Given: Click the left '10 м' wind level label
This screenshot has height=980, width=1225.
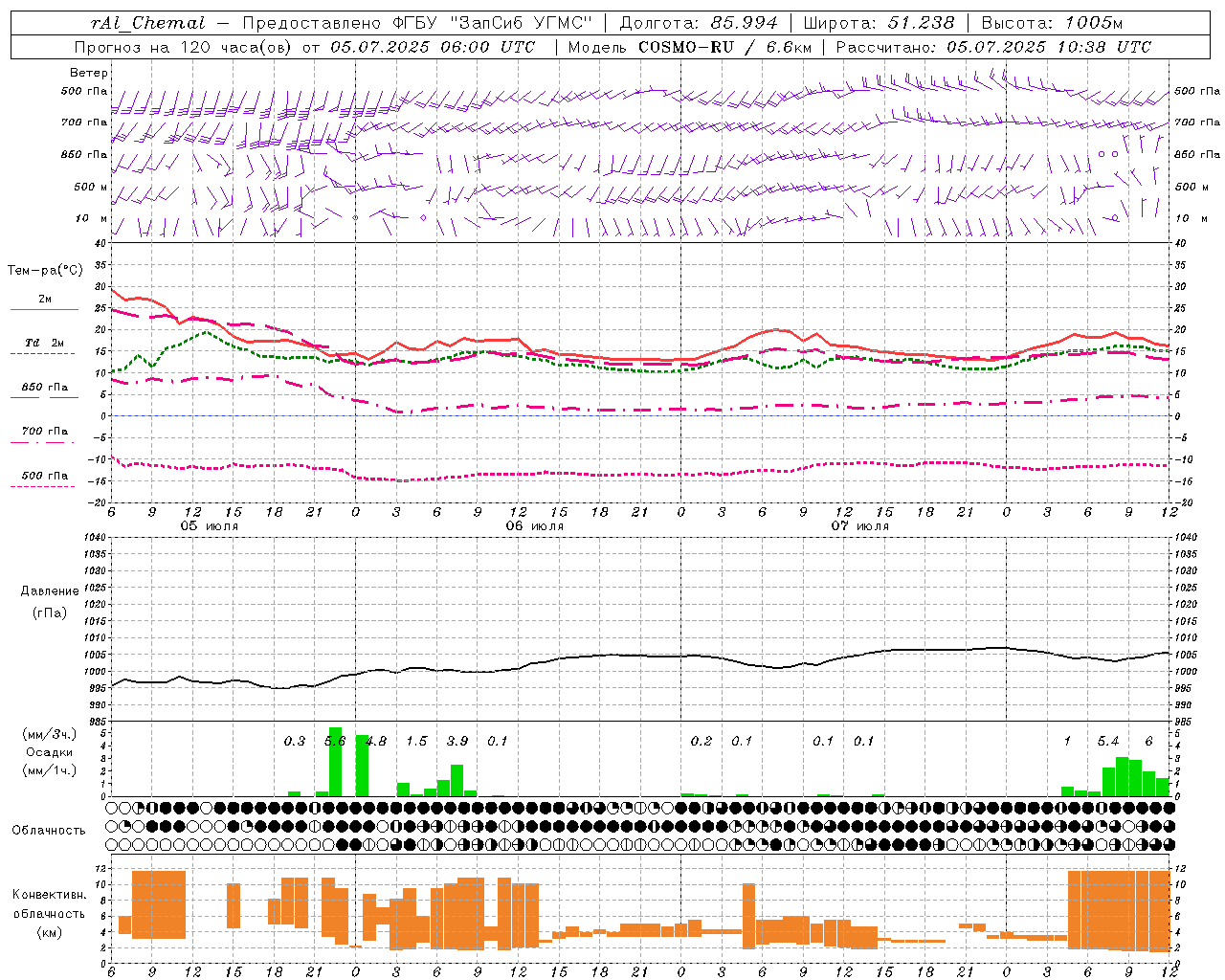Looking at the screenshot, I should pos(92,218).
